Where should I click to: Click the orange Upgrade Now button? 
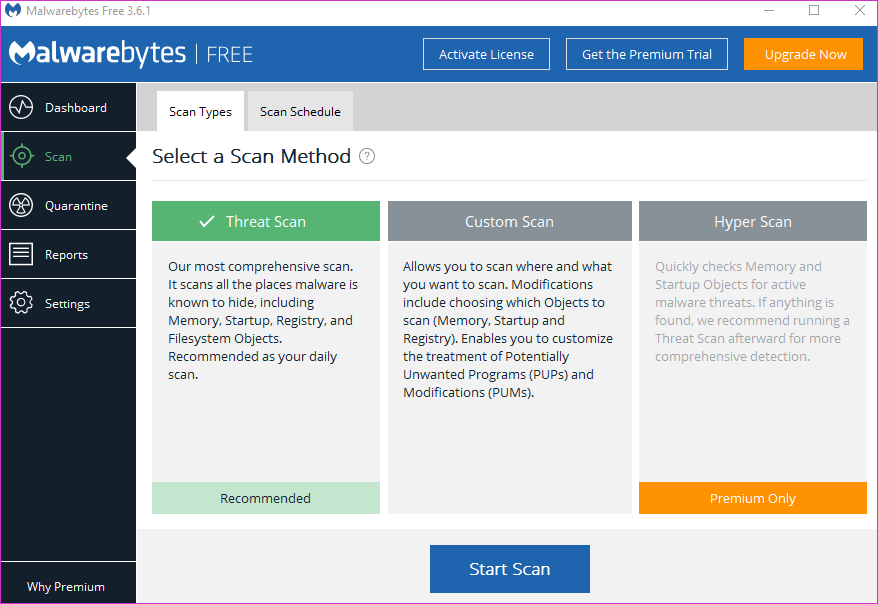point(804,54)
